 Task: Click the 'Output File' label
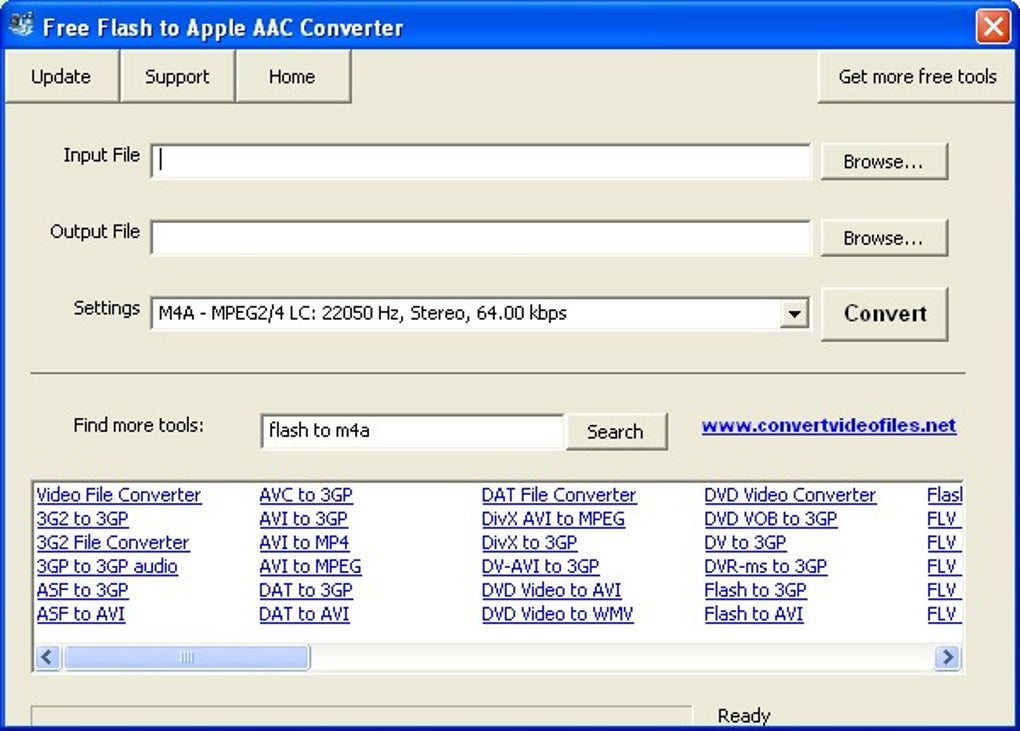tap(95, 232)
